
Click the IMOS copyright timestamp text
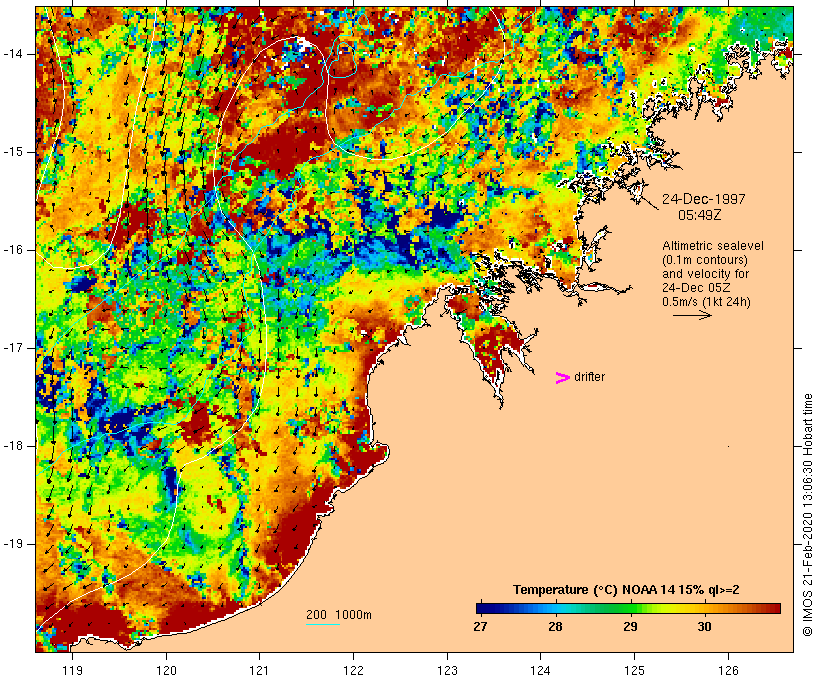(807, 515)
